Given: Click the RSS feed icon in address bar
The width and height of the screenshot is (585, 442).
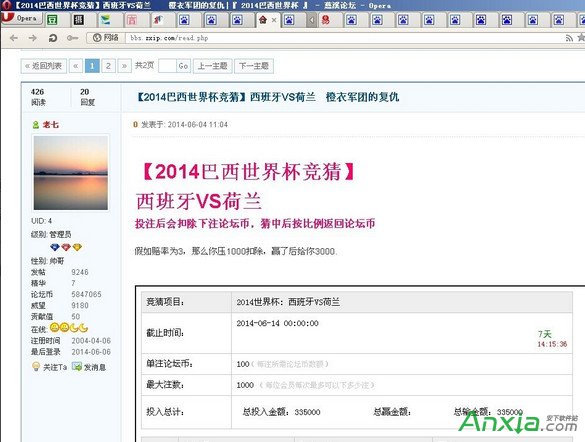Looking at the screenshot, I should [x=569, y=38].
